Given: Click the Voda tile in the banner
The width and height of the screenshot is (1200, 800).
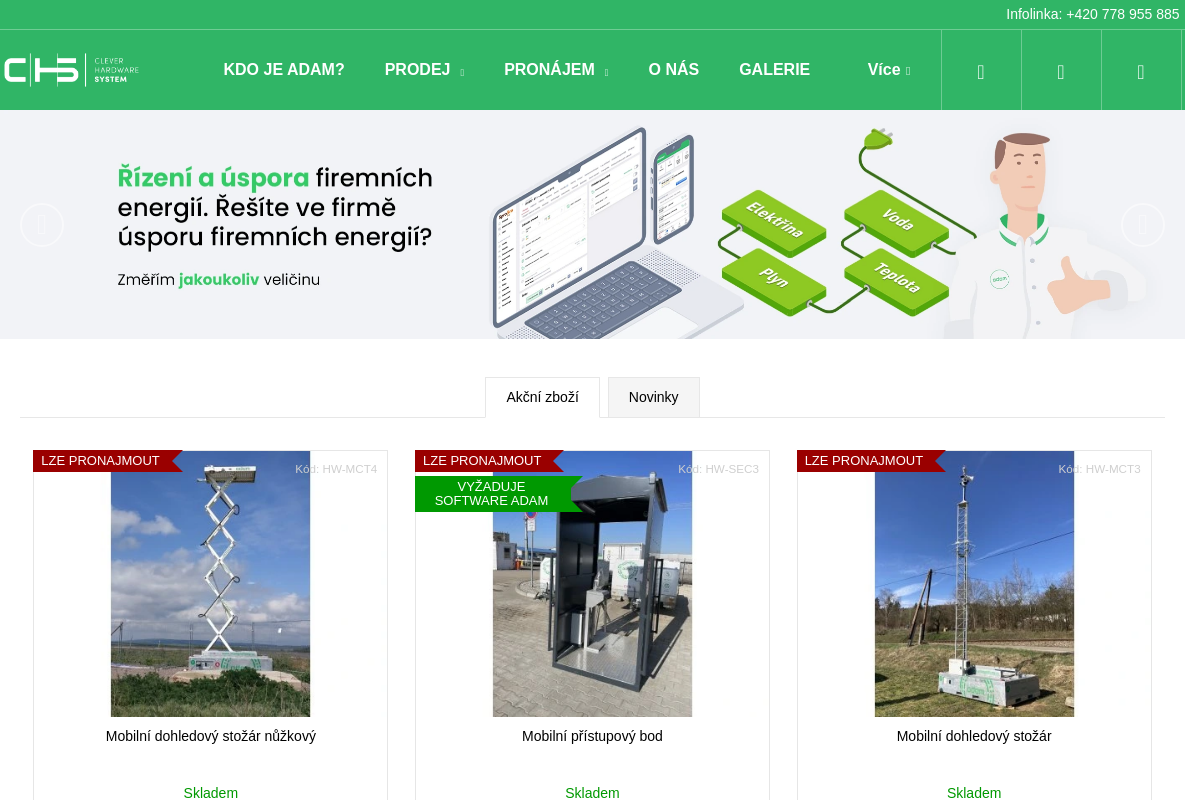Looking at the screenshot, I should point(896,220).
